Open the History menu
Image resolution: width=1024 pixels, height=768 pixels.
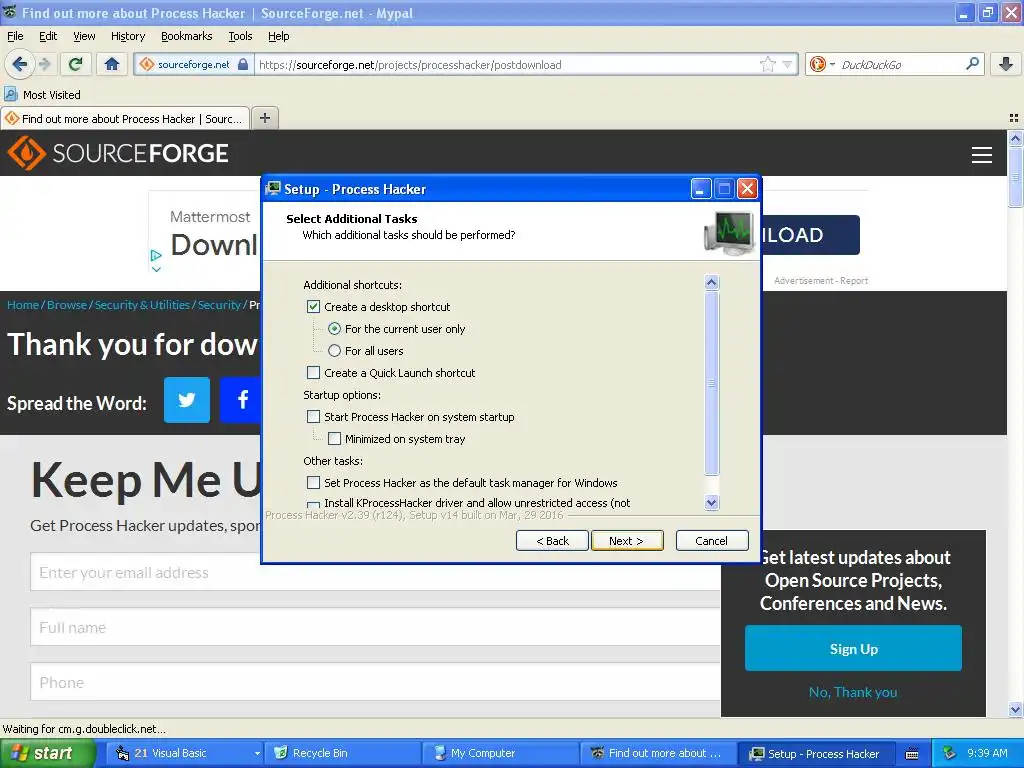tap(128, 36)
